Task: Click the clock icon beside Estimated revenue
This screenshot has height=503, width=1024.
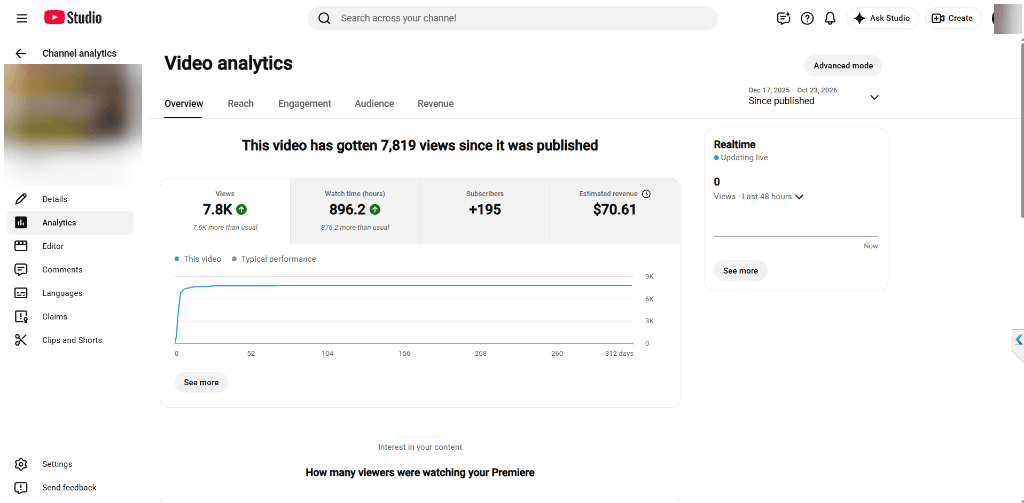Action: [647, 193]
